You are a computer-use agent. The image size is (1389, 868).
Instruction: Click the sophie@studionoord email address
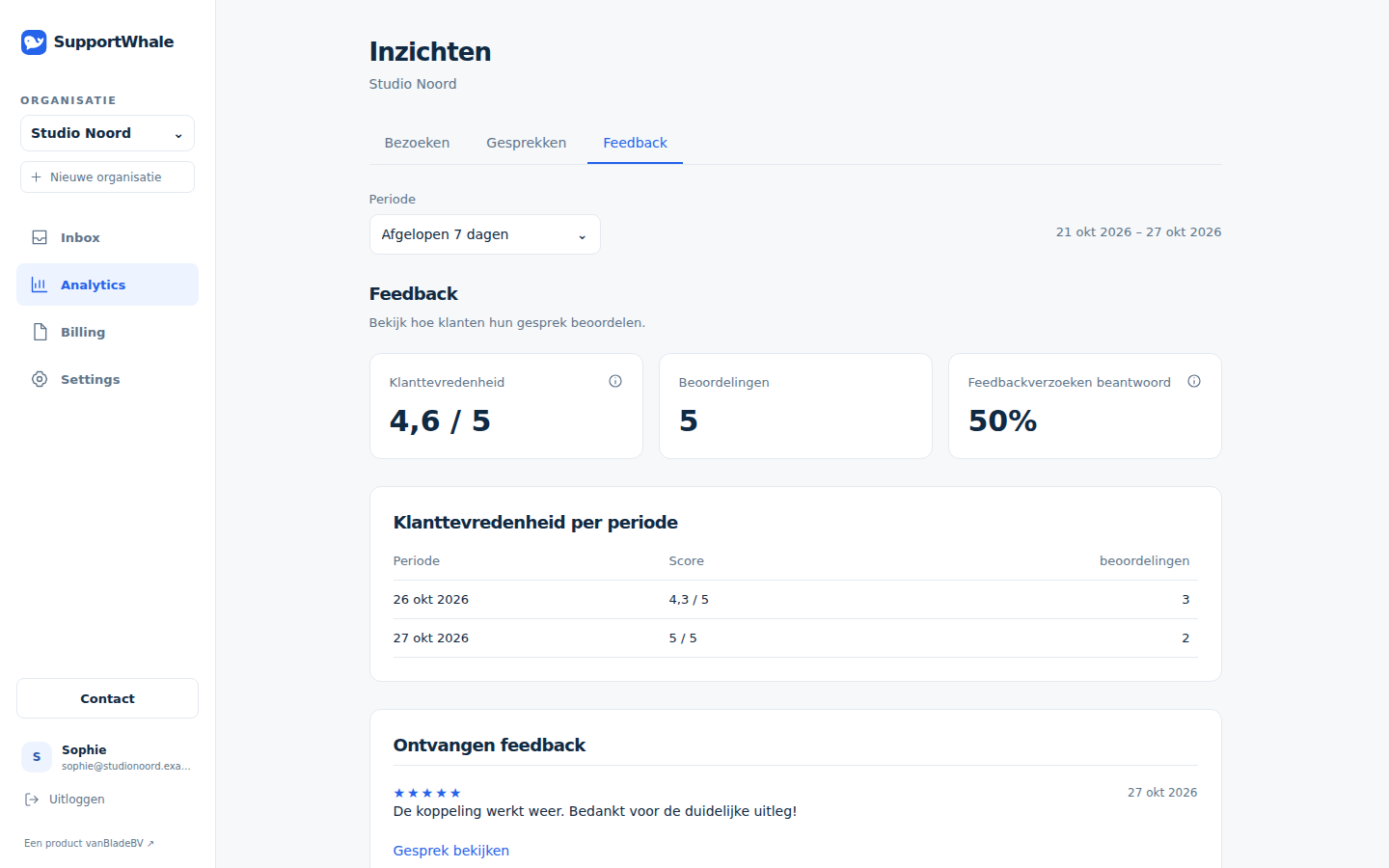(x=126, y=767)
